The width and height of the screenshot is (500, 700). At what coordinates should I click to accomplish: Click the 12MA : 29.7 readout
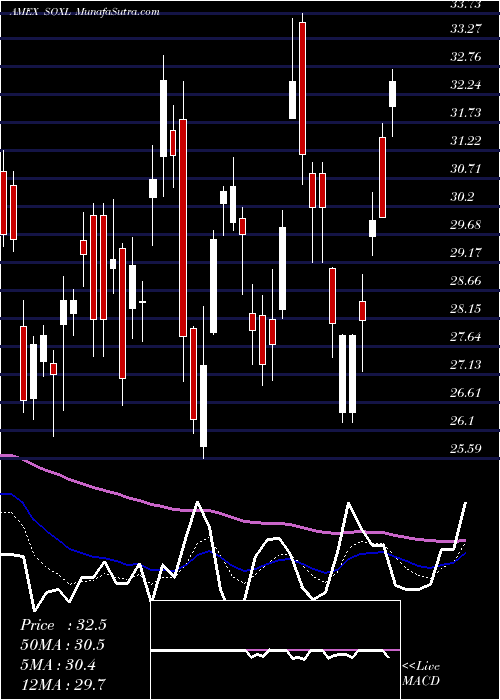click(x=63, y=685)
